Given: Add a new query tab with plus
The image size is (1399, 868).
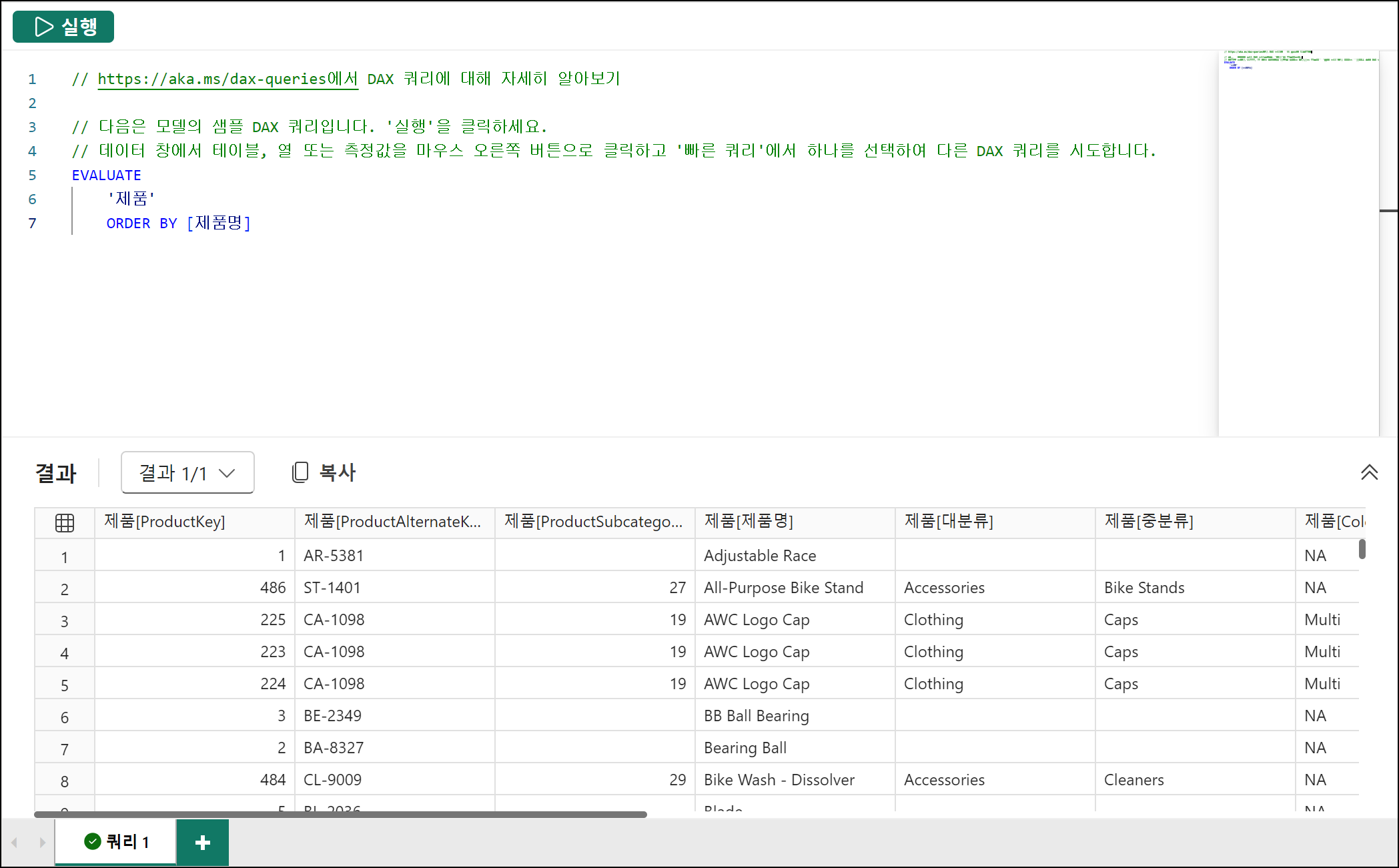Looking at the screenshot, I should 203,842.
